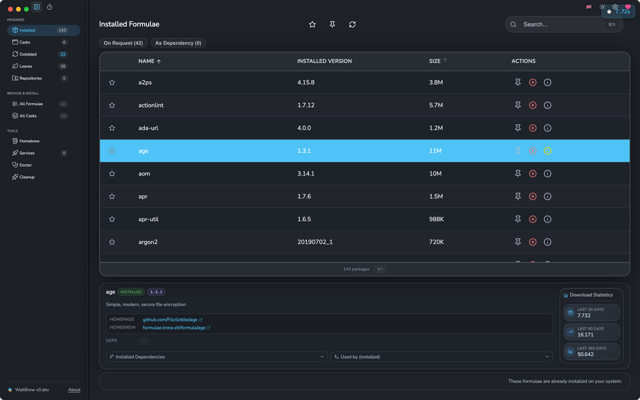Browse All Formulae
640x400 pixels.
coord(44,104)
